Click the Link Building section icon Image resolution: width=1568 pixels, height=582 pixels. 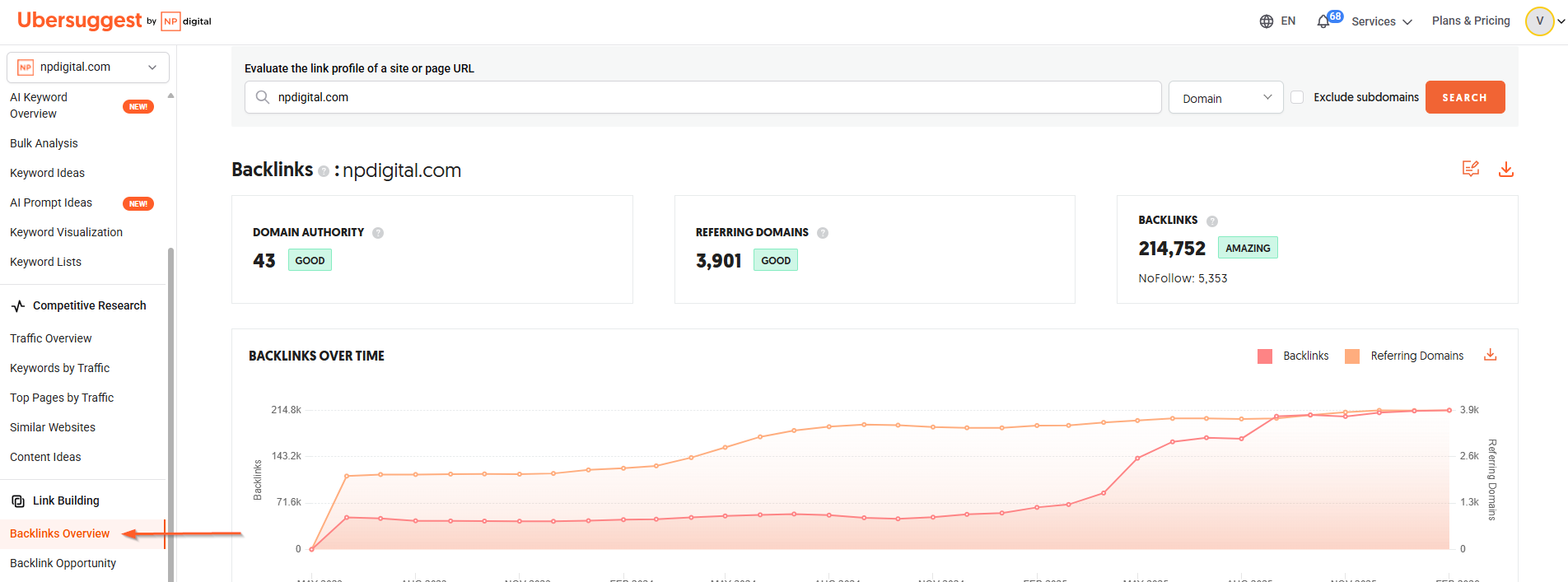pyautogui.click(x=18, y=501)
